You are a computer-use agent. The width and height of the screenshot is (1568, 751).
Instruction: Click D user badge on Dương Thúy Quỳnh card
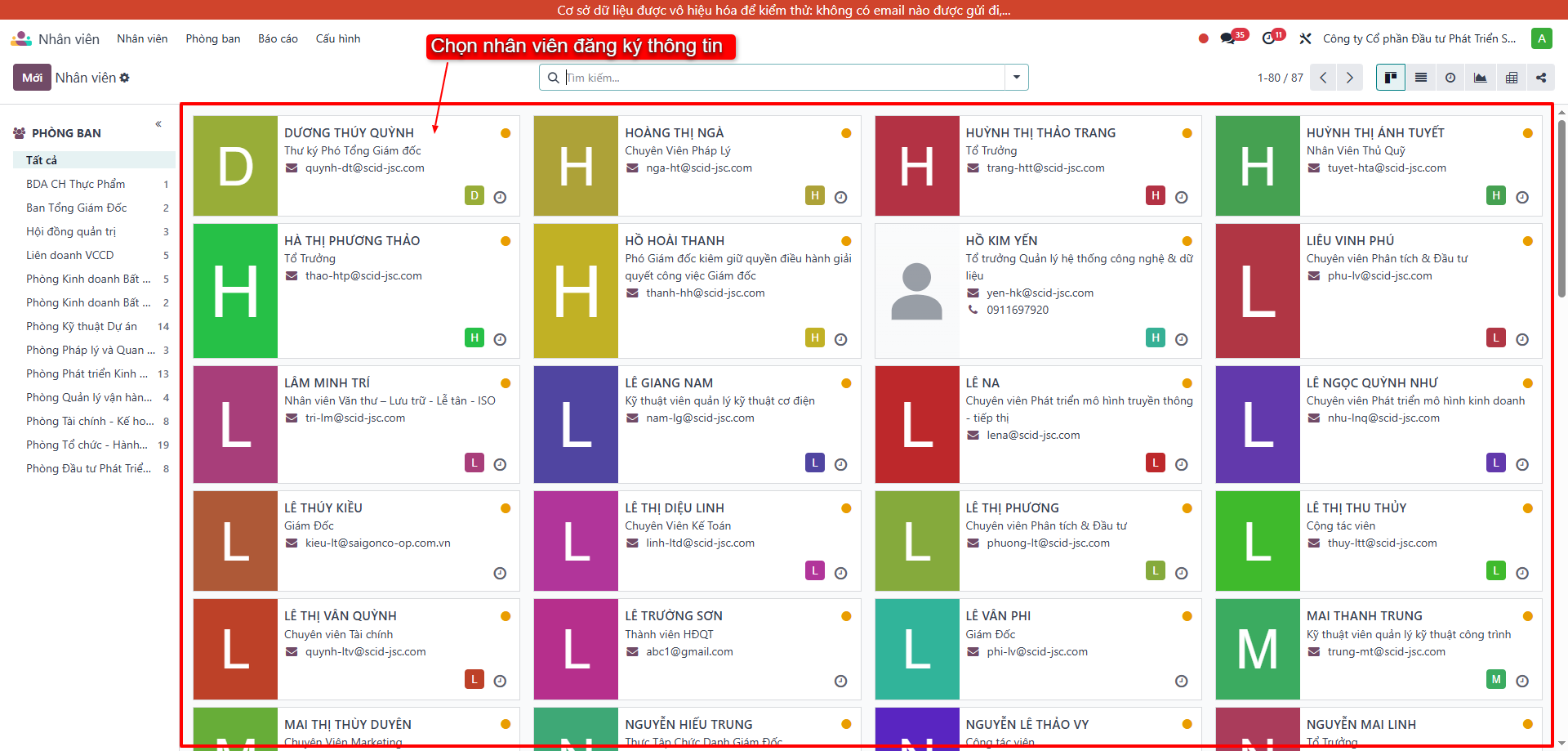(474, 195)
